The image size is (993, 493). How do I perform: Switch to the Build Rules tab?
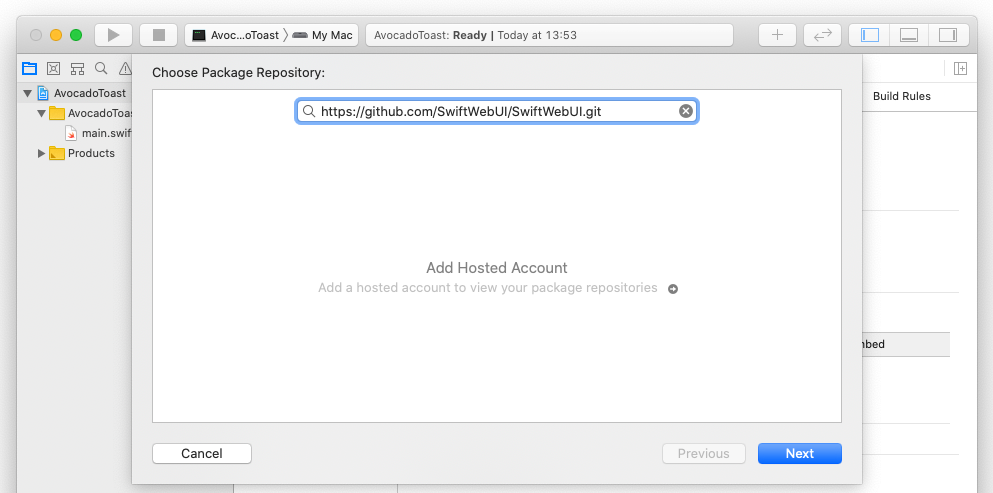(902, 96)
